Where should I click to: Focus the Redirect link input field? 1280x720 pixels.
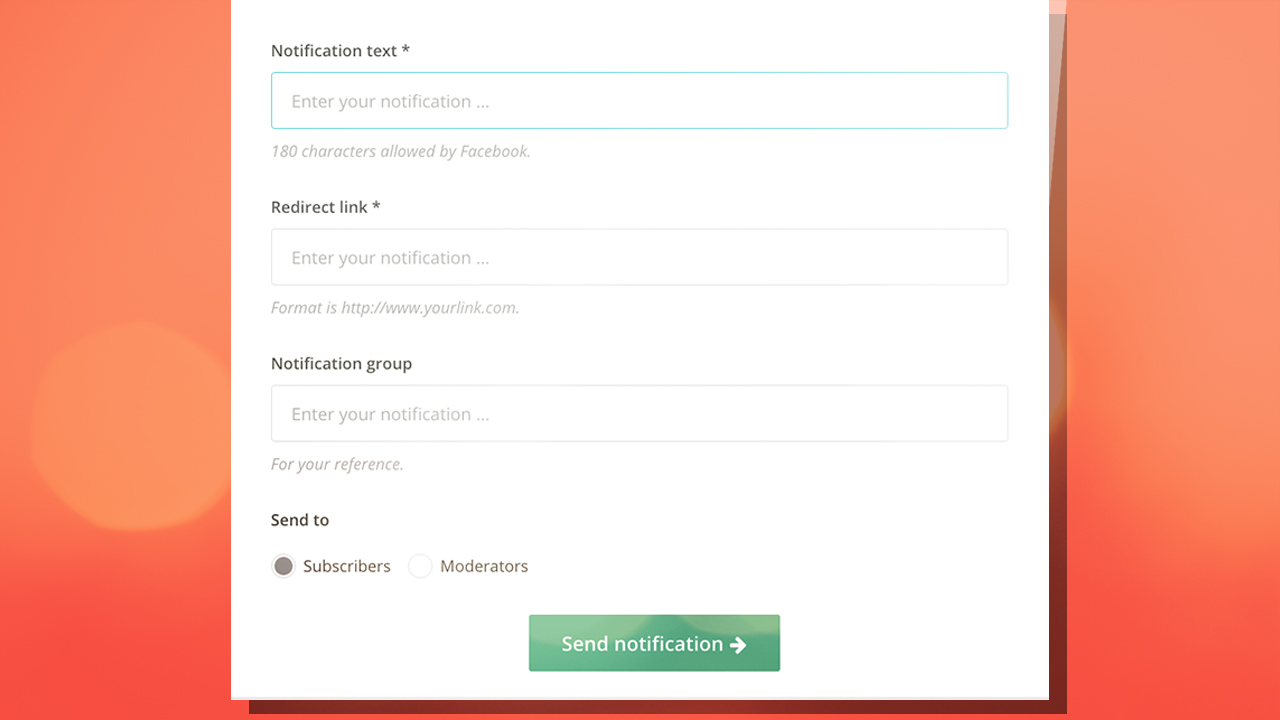[x=639, y=257]
